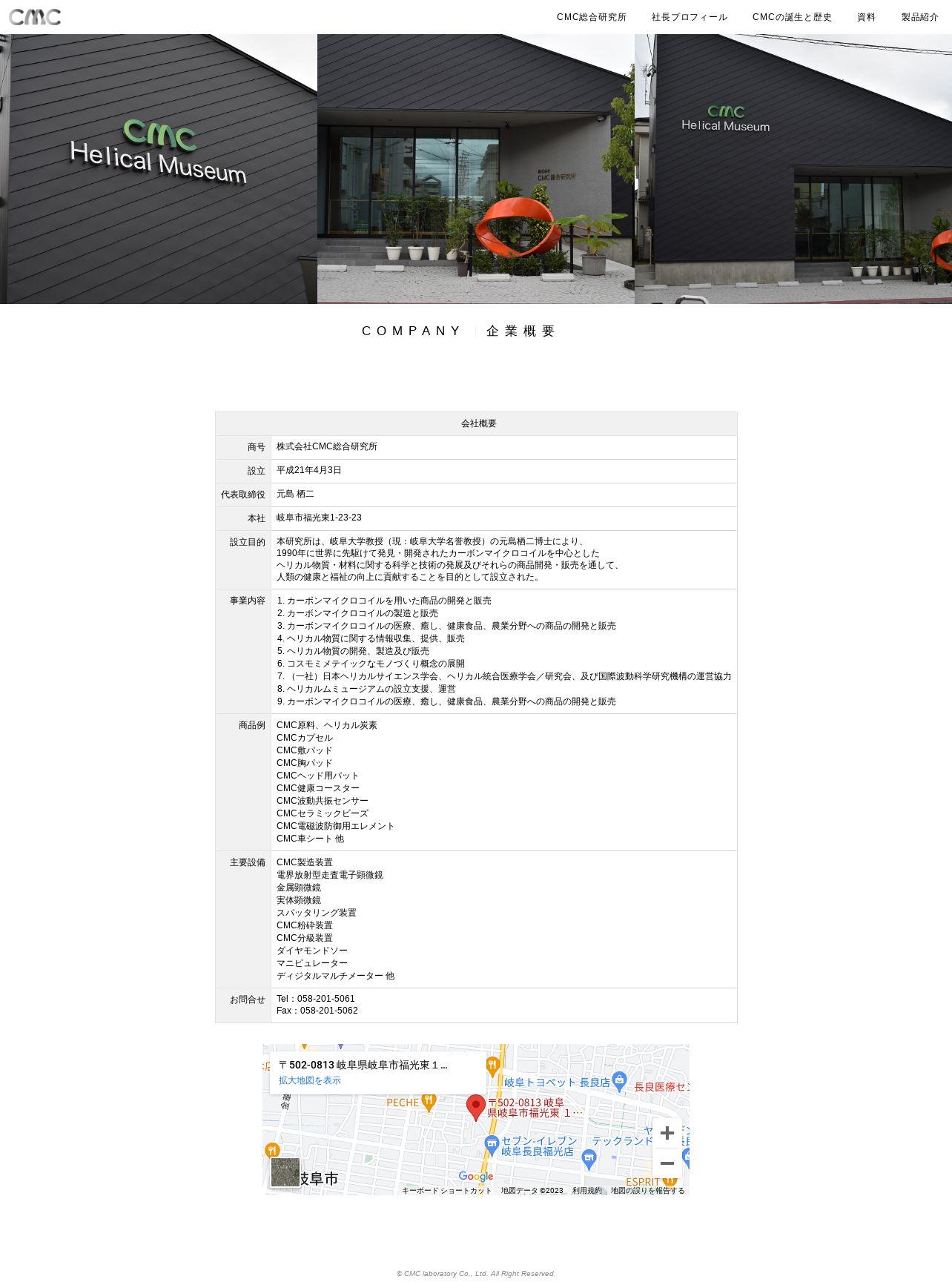Click the center photo with red sculpture
The height and width of the screenshot is (1282, 952).
476,169
